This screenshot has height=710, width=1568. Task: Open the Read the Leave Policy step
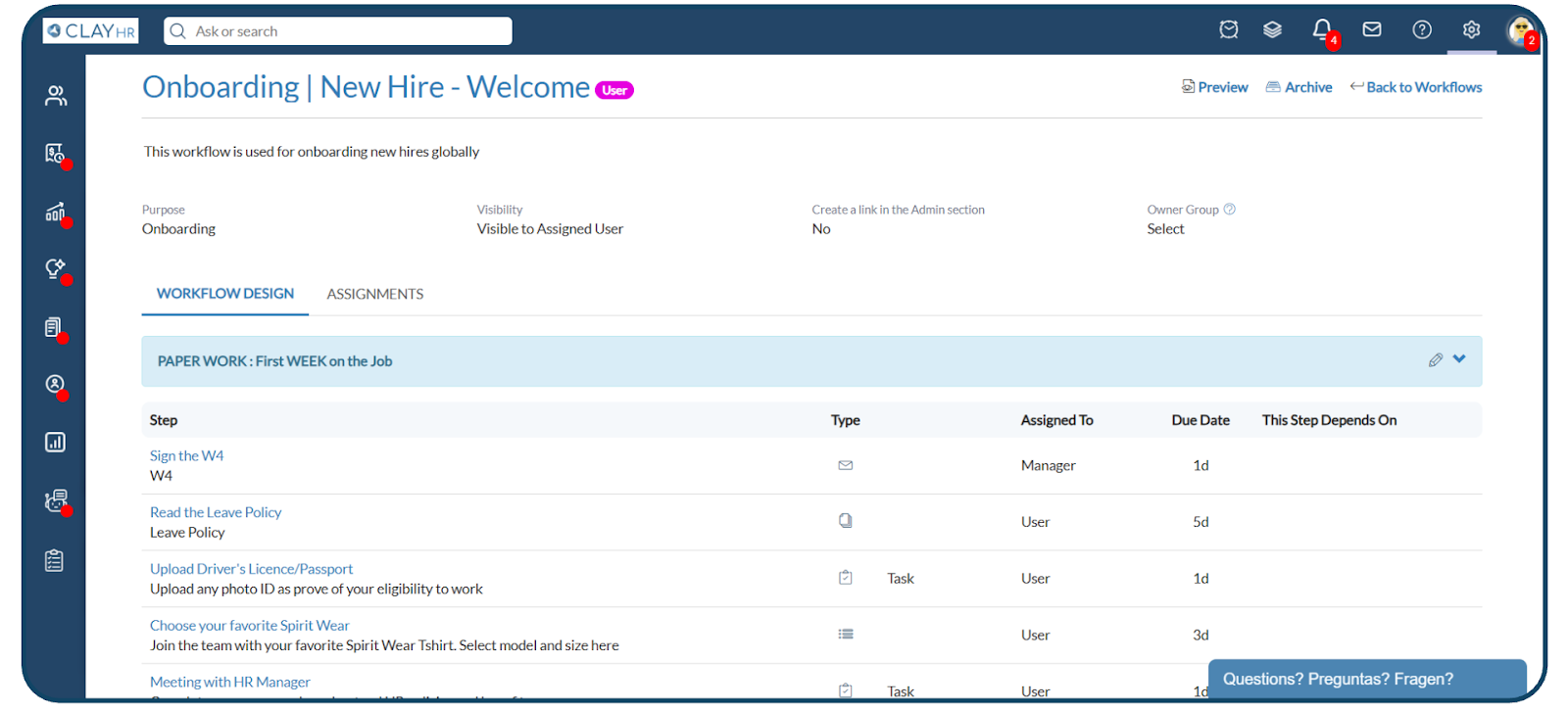[216, 512]
